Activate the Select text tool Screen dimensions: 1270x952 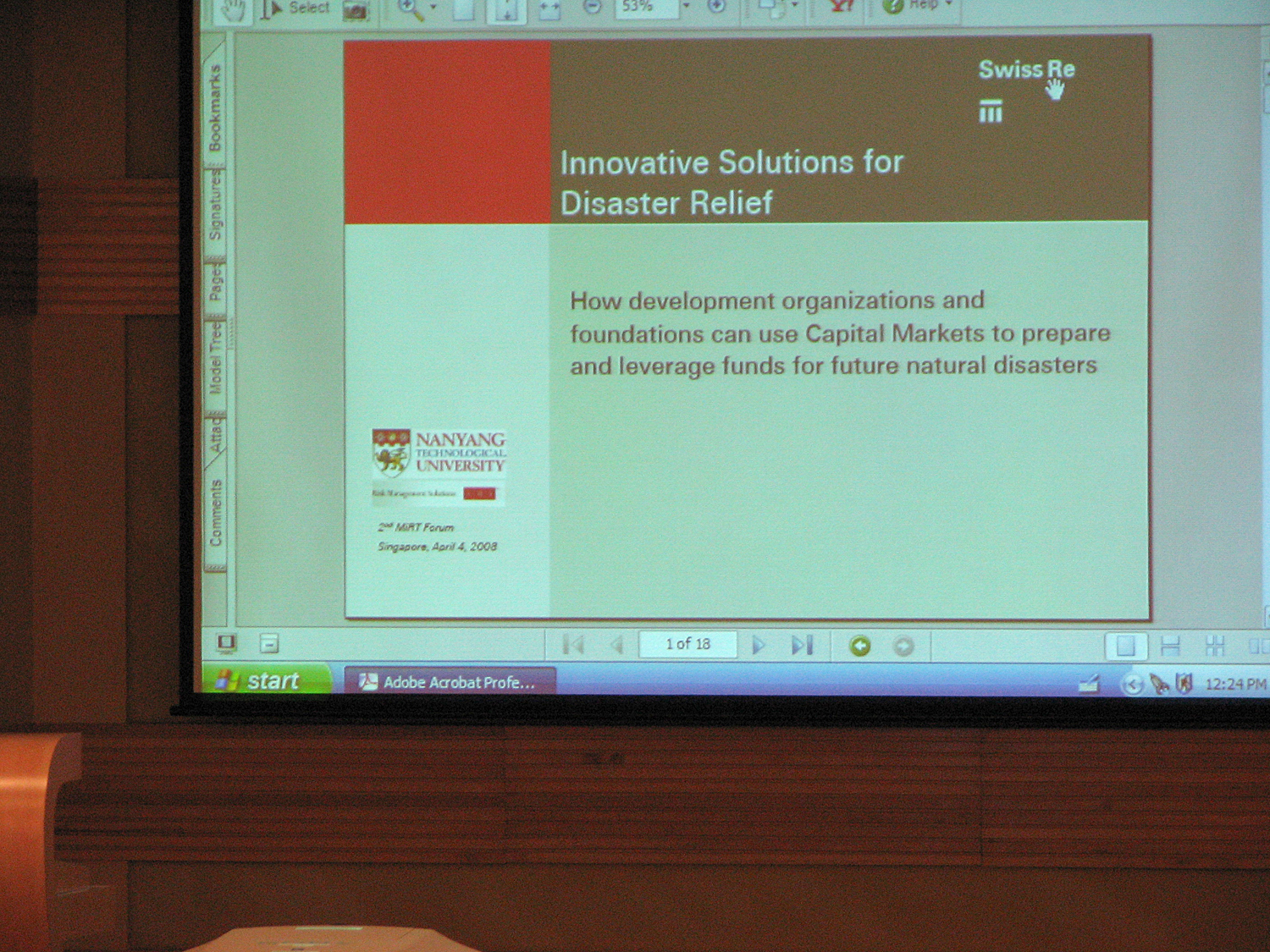point(296,8)
